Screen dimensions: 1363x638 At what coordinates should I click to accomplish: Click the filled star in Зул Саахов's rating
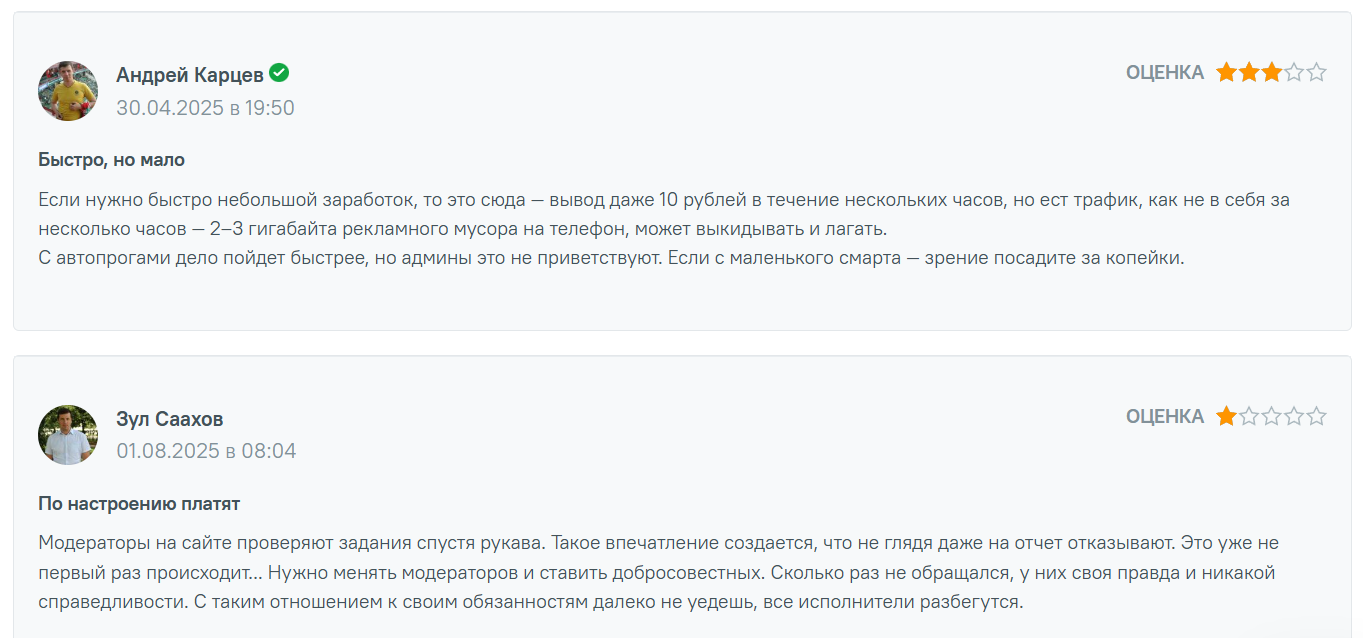point(1226,416)
